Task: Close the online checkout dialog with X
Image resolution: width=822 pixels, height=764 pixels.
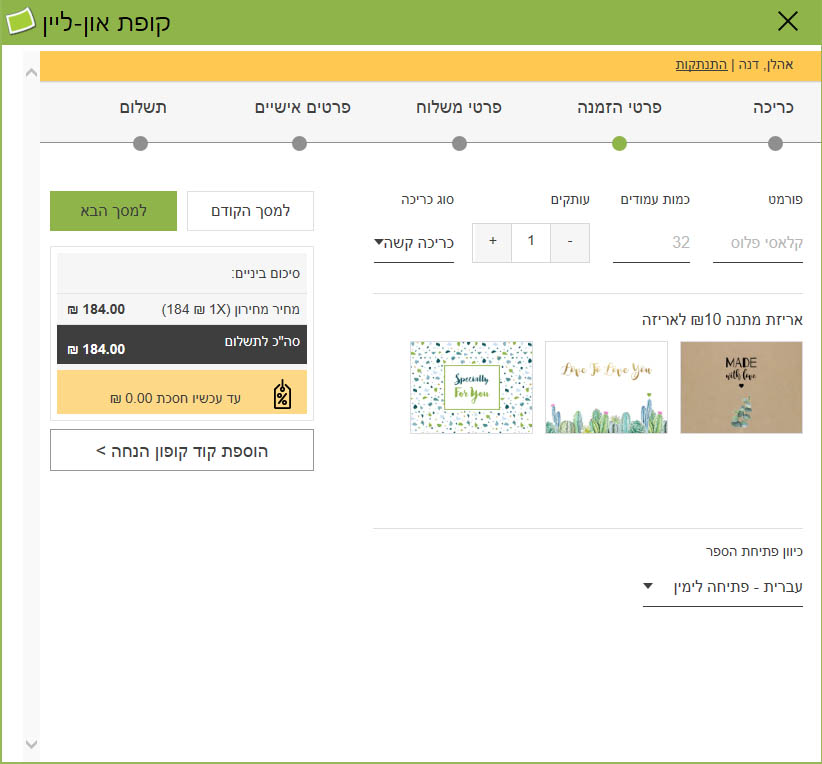Action: (x=788, y=22)
